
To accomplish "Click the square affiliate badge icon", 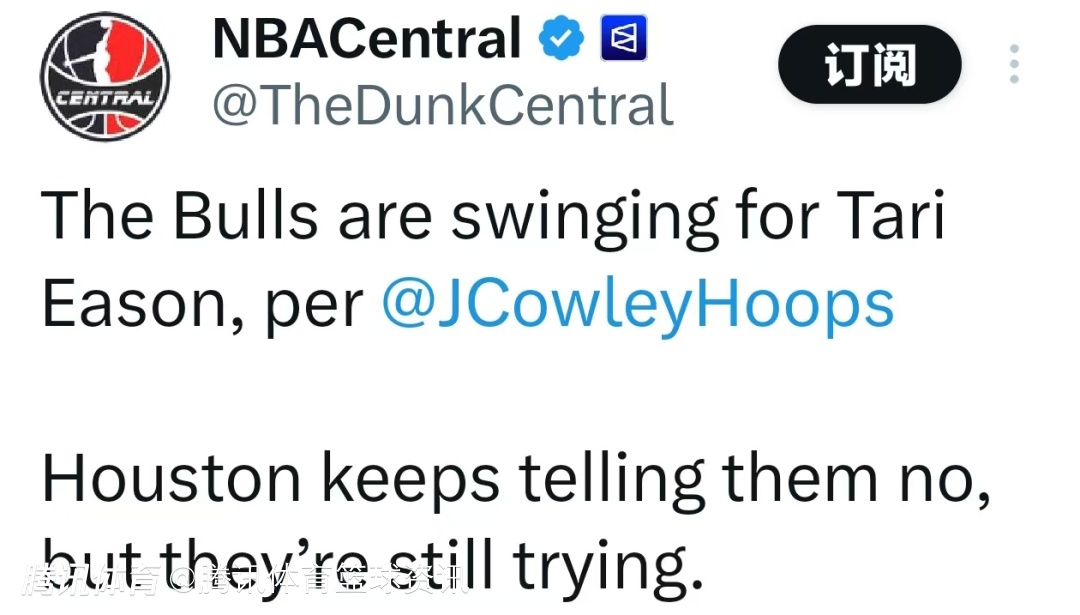I will [x=623, y=40].
